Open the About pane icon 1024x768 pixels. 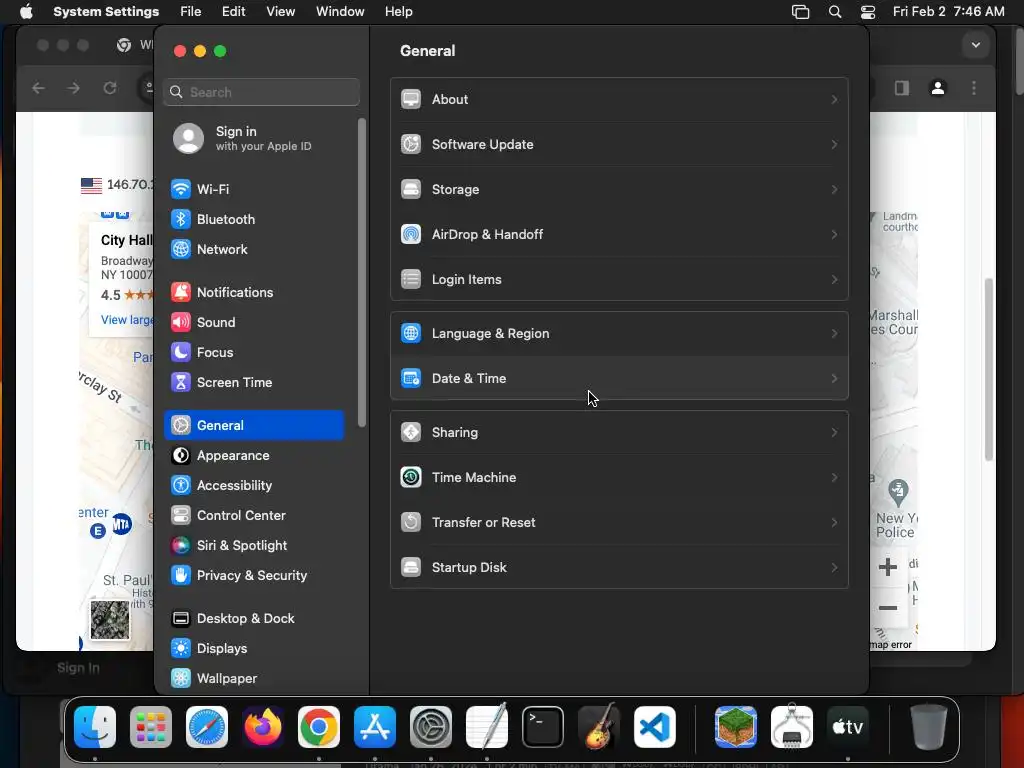pyautogui.click(x=411, y=99)
